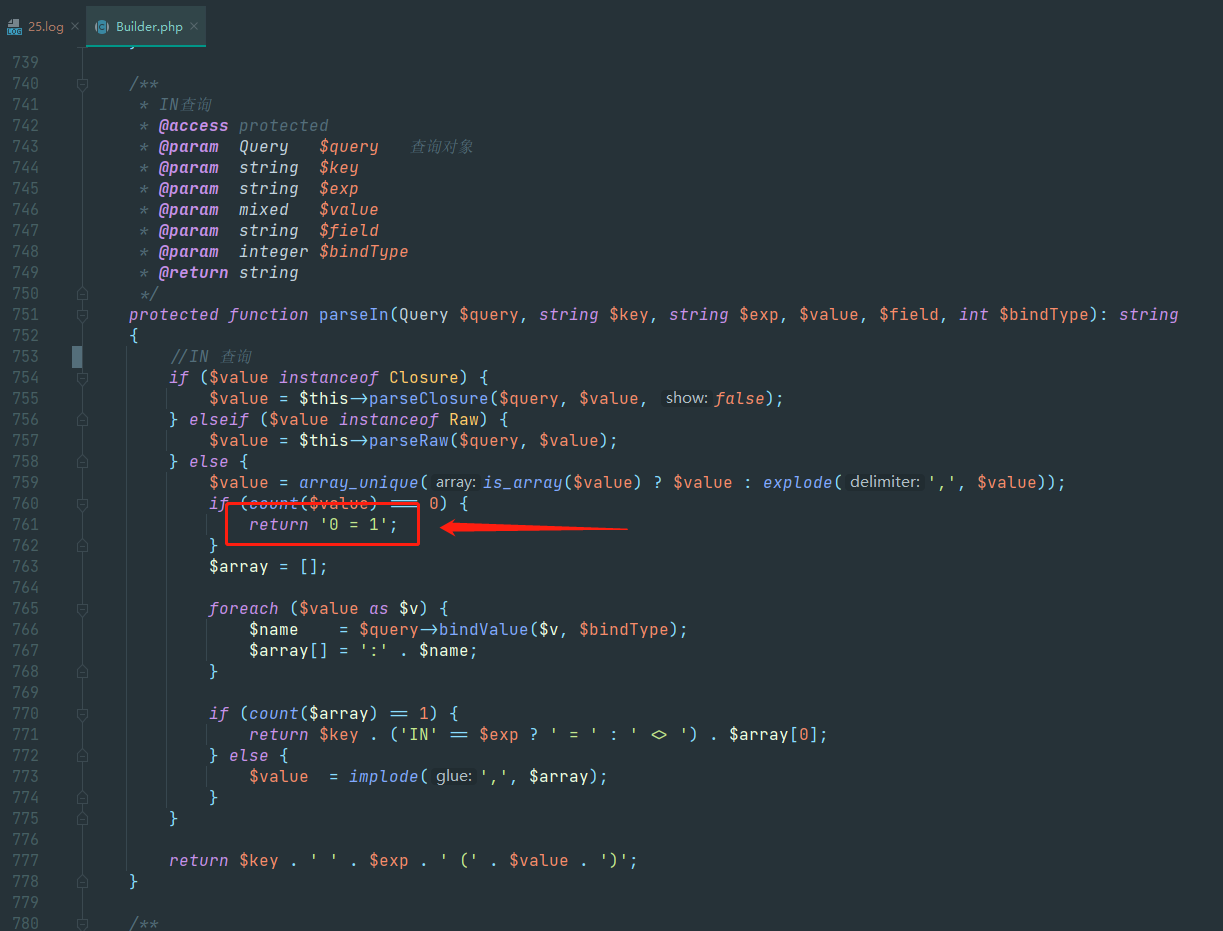
Task: Click line number 761 in the gutter
Action: pyautogui.click(x=25, y=525)
